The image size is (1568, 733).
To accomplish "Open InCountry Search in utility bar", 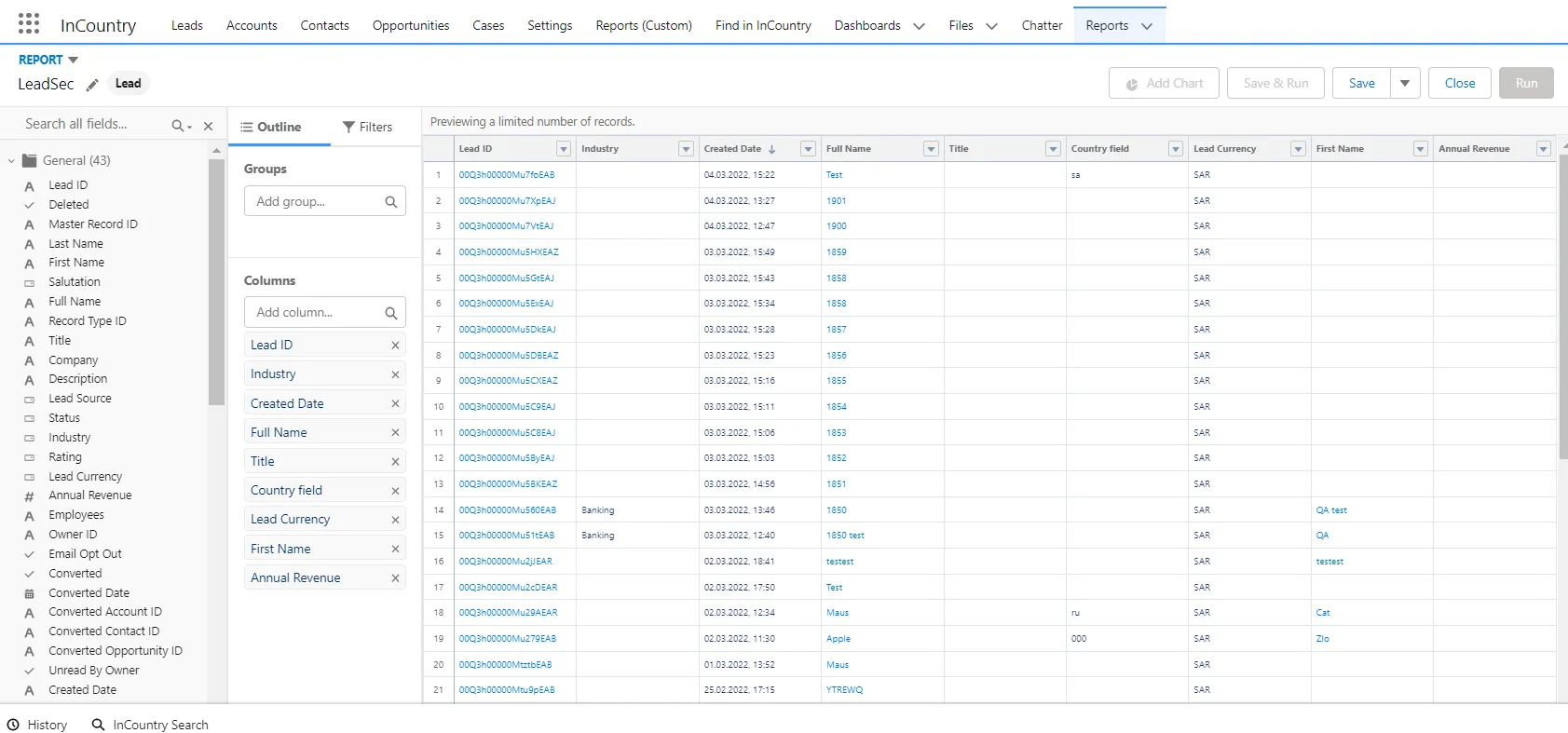I will (150, 725).
